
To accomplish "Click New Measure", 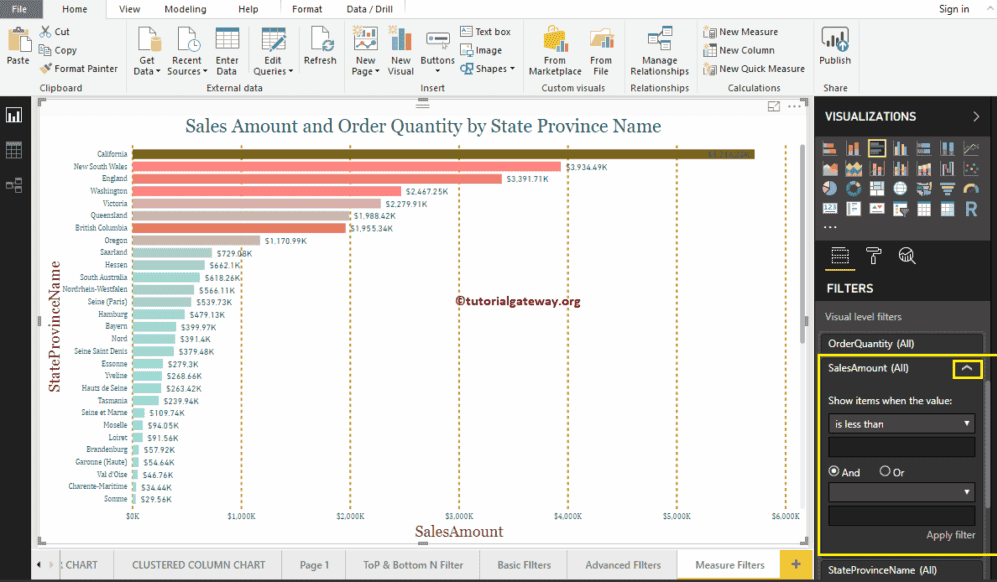I will (x=741, y=32).
